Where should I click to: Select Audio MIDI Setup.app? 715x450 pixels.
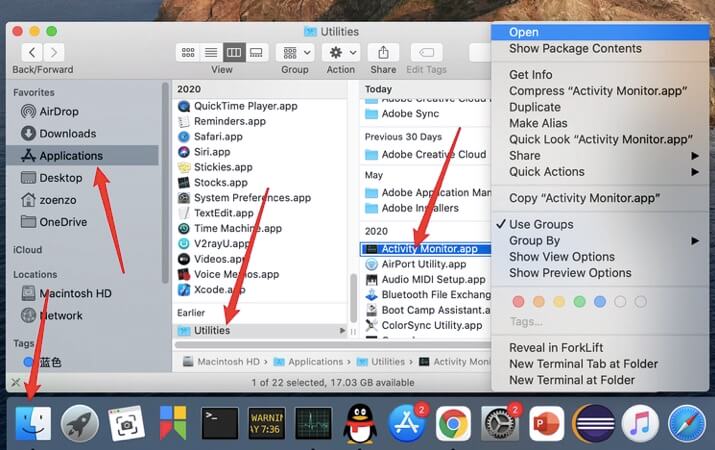pos(425,279)
